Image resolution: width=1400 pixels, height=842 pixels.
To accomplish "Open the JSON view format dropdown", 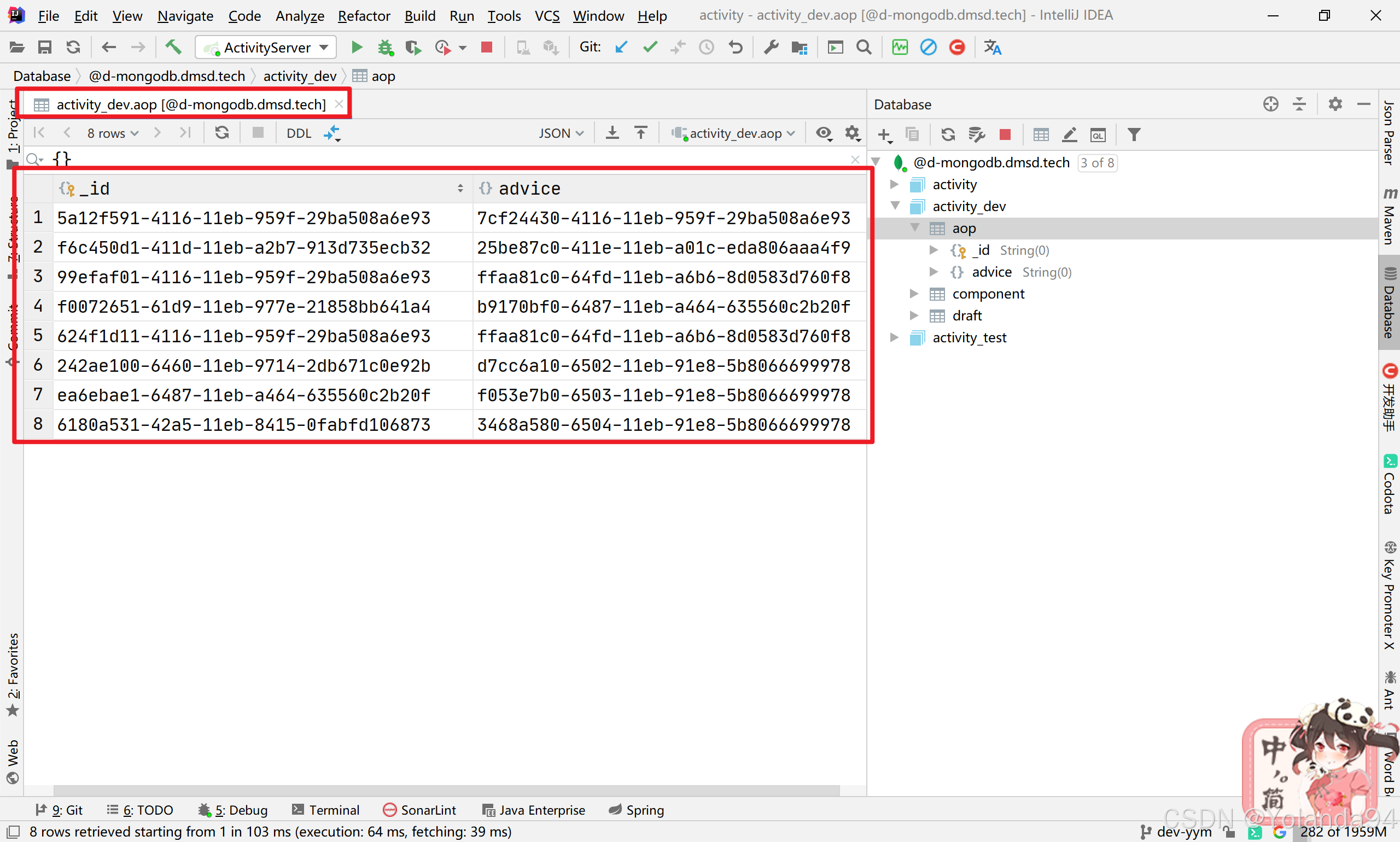I will [561, 133].
